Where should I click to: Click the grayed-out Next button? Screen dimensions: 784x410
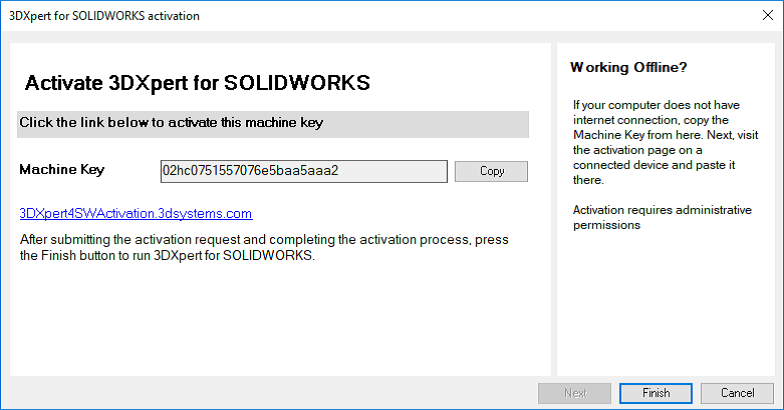tap(574, 393)
